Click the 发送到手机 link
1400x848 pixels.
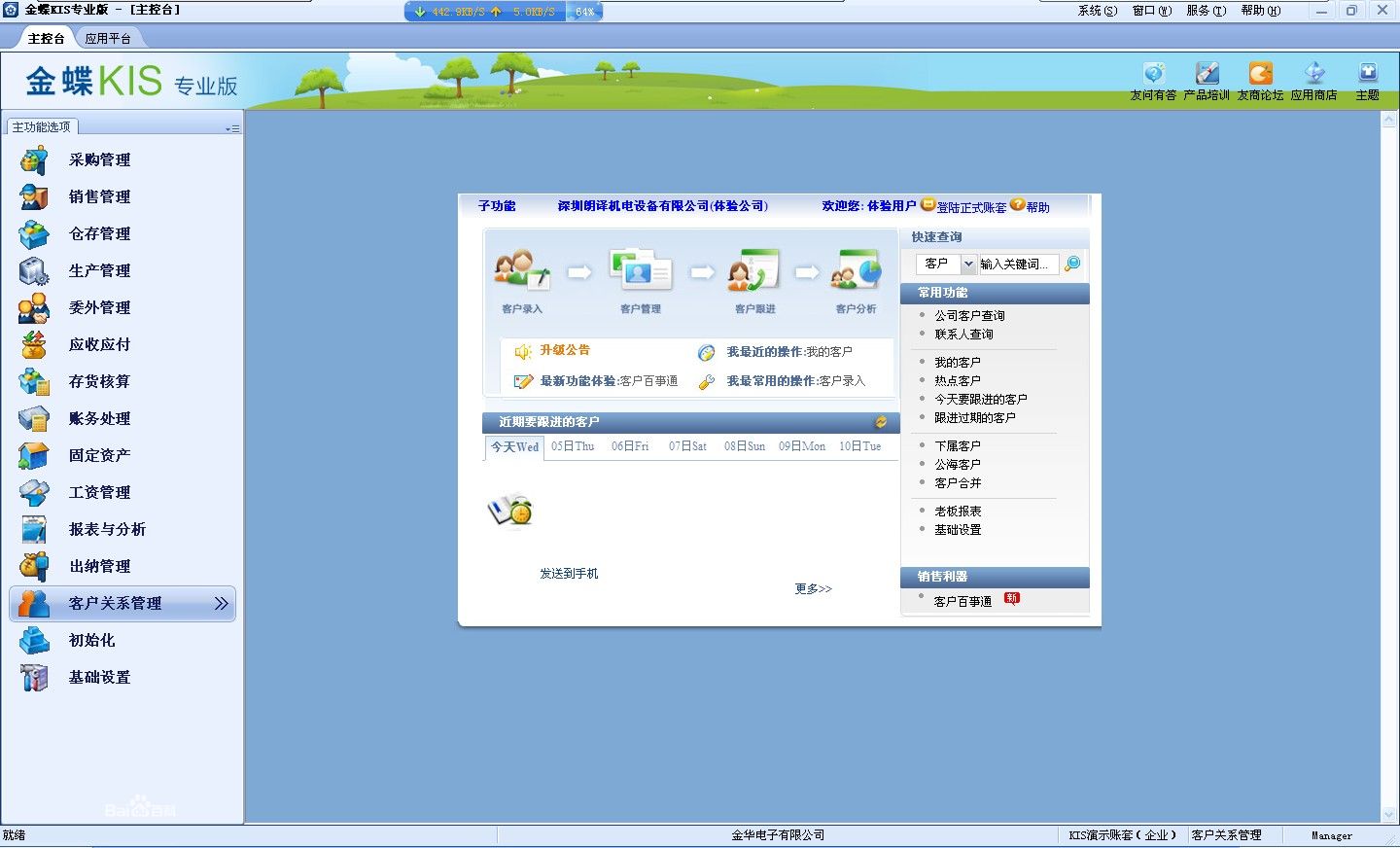tap(569, 574)
